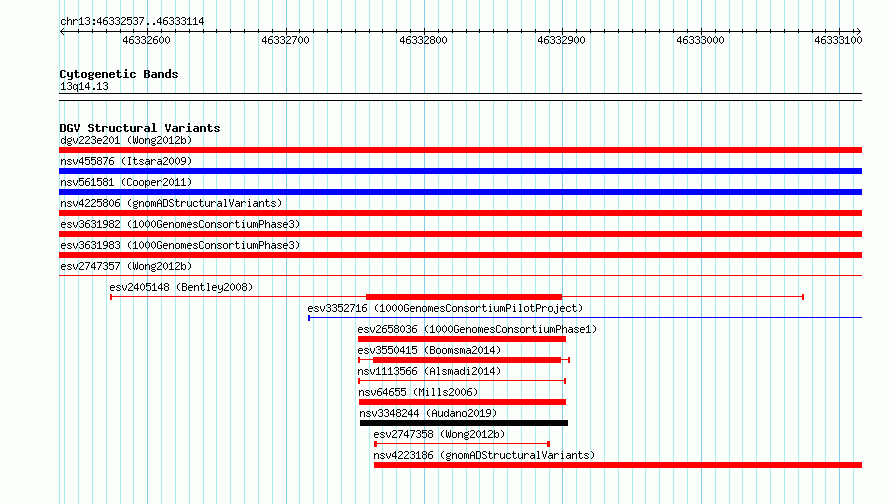
Task: Click the chr13:46332537..46333114 coordinates label
Action: tap(132, 22)
